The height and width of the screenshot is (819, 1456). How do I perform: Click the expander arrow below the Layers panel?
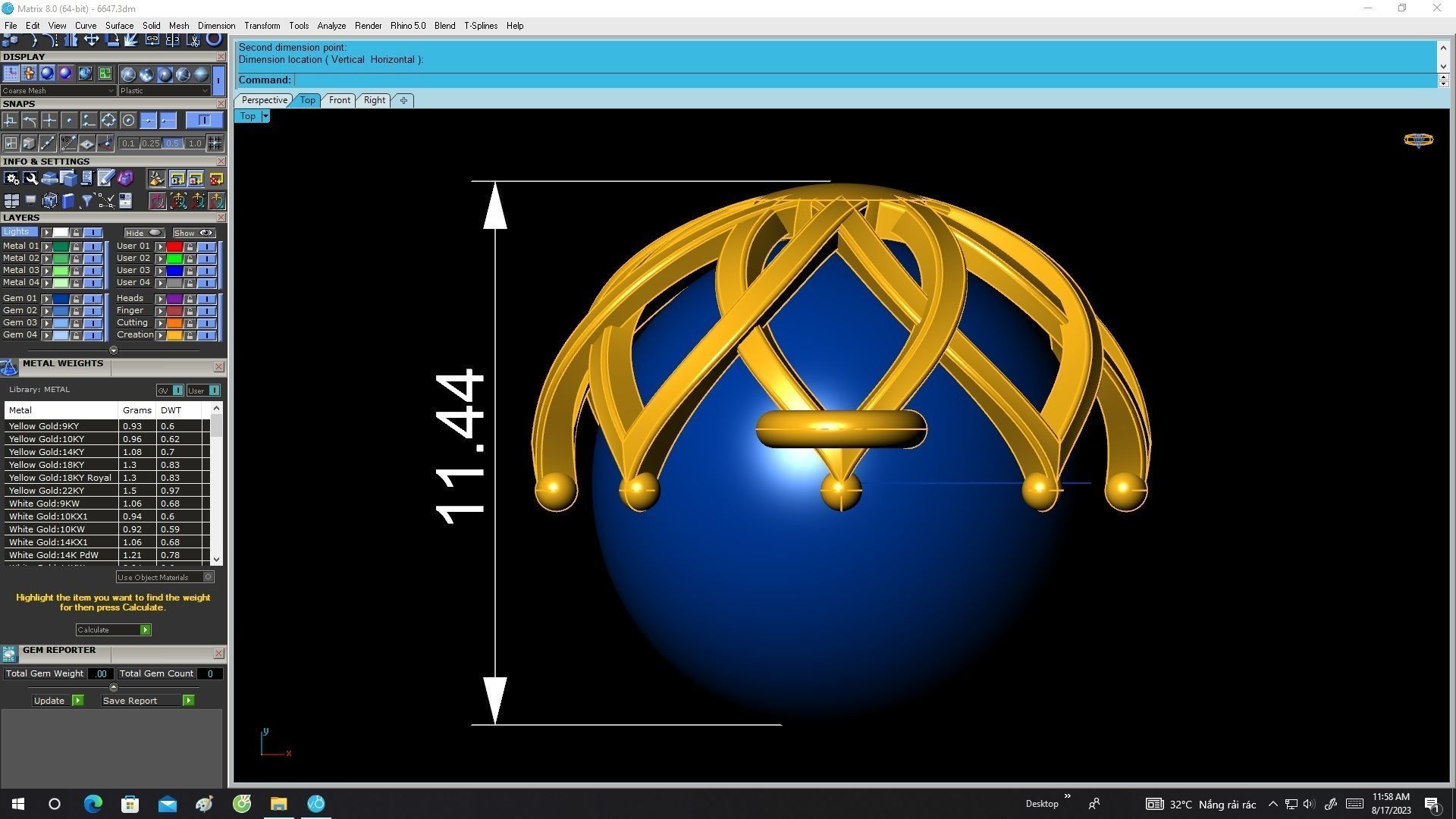point(114,350)
